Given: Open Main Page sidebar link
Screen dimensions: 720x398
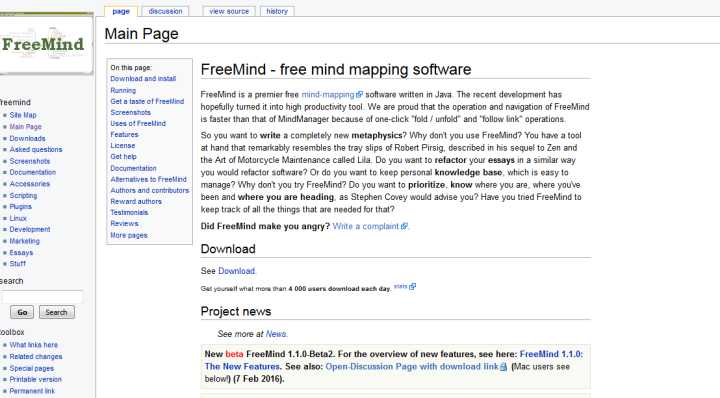Looking at the screenshot, I should coord(26,127).
